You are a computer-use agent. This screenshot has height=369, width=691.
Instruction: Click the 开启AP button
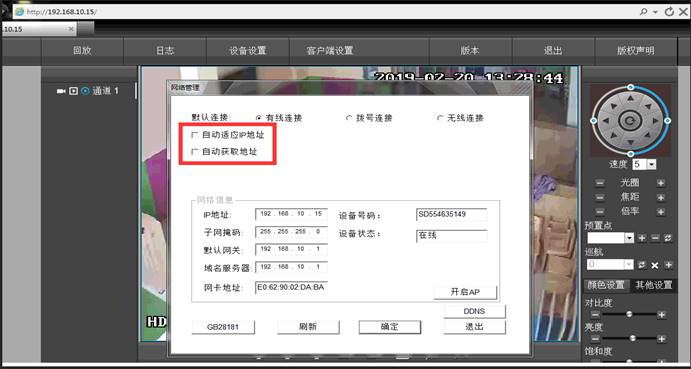[465, 292]
